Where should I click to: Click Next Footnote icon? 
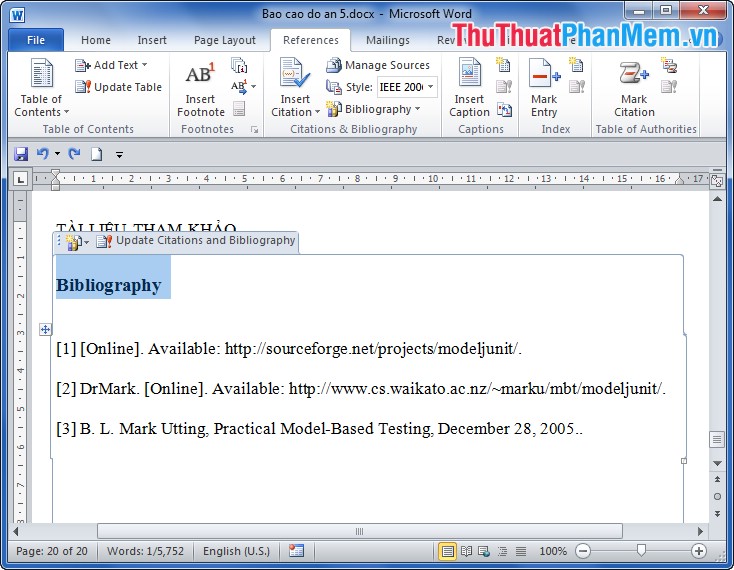[x=238, y=87]
